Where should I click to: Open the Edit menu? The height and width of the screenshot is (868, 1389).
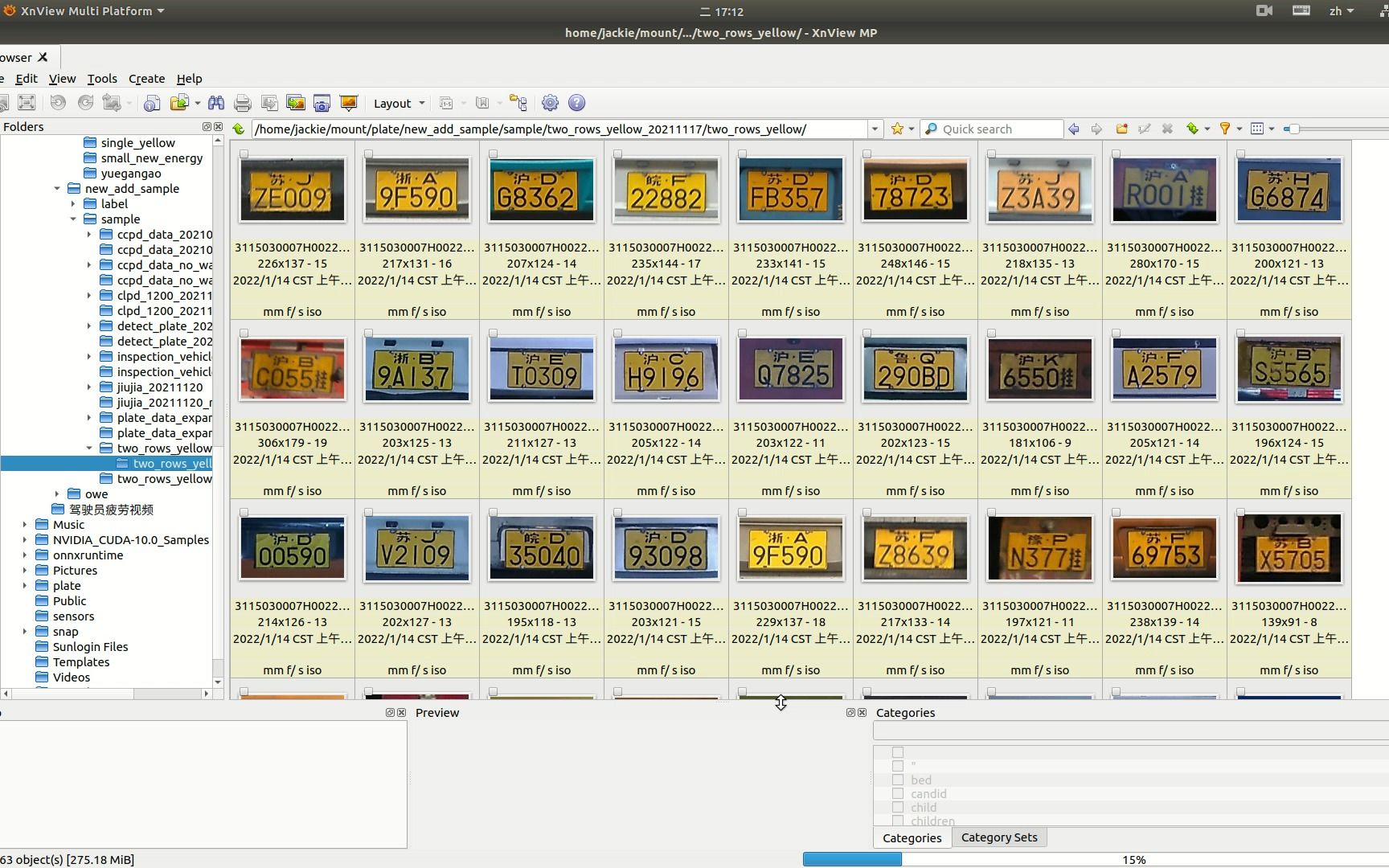coord(27,79)
